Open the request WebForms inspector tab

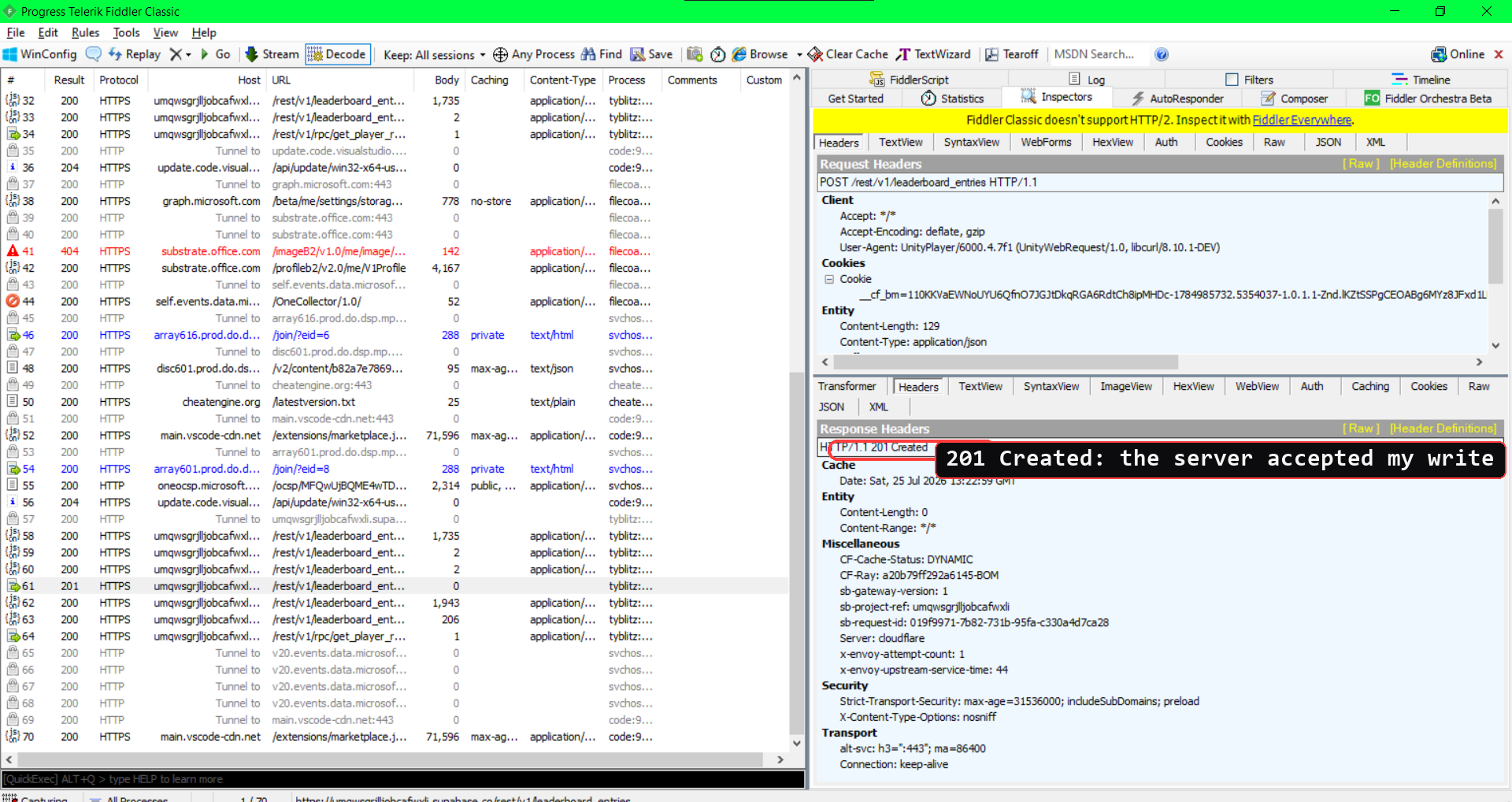[x=1046, y=142]
